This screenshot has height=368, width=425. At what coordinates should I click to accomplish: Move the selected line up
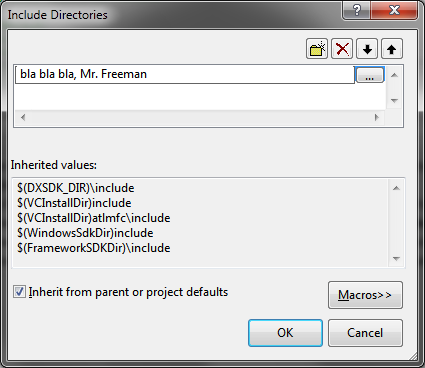[x=392, y=49]
